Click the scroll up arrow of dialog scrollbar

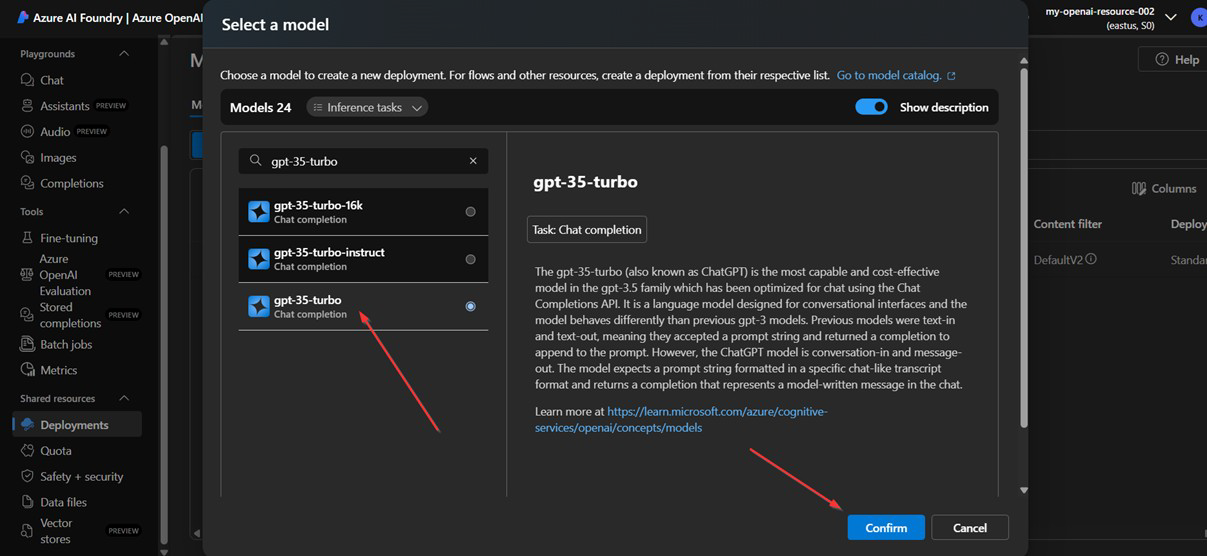coord(1023,61)
